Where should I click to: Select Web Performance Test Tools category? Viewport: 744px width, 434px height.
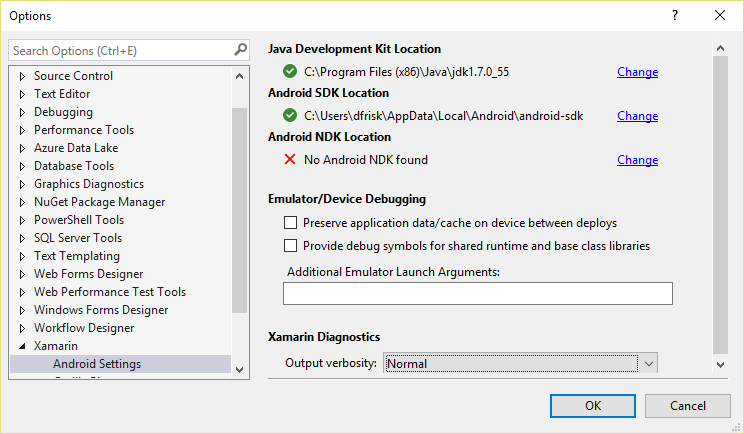(110, 292)
